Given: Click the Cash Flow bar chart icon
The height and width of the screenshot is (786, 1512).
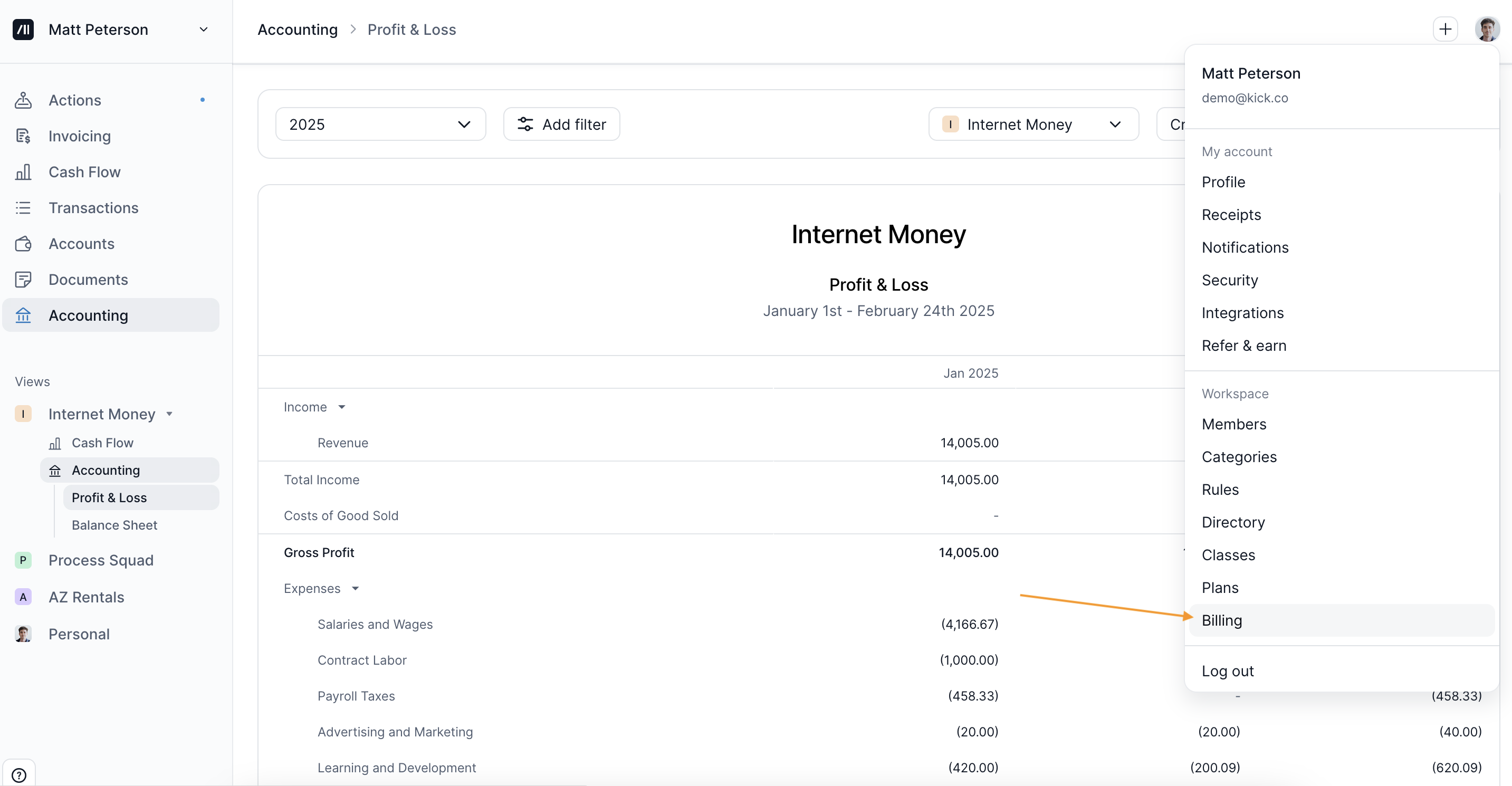Looking at the screenshot, I should tap(23, 172).
